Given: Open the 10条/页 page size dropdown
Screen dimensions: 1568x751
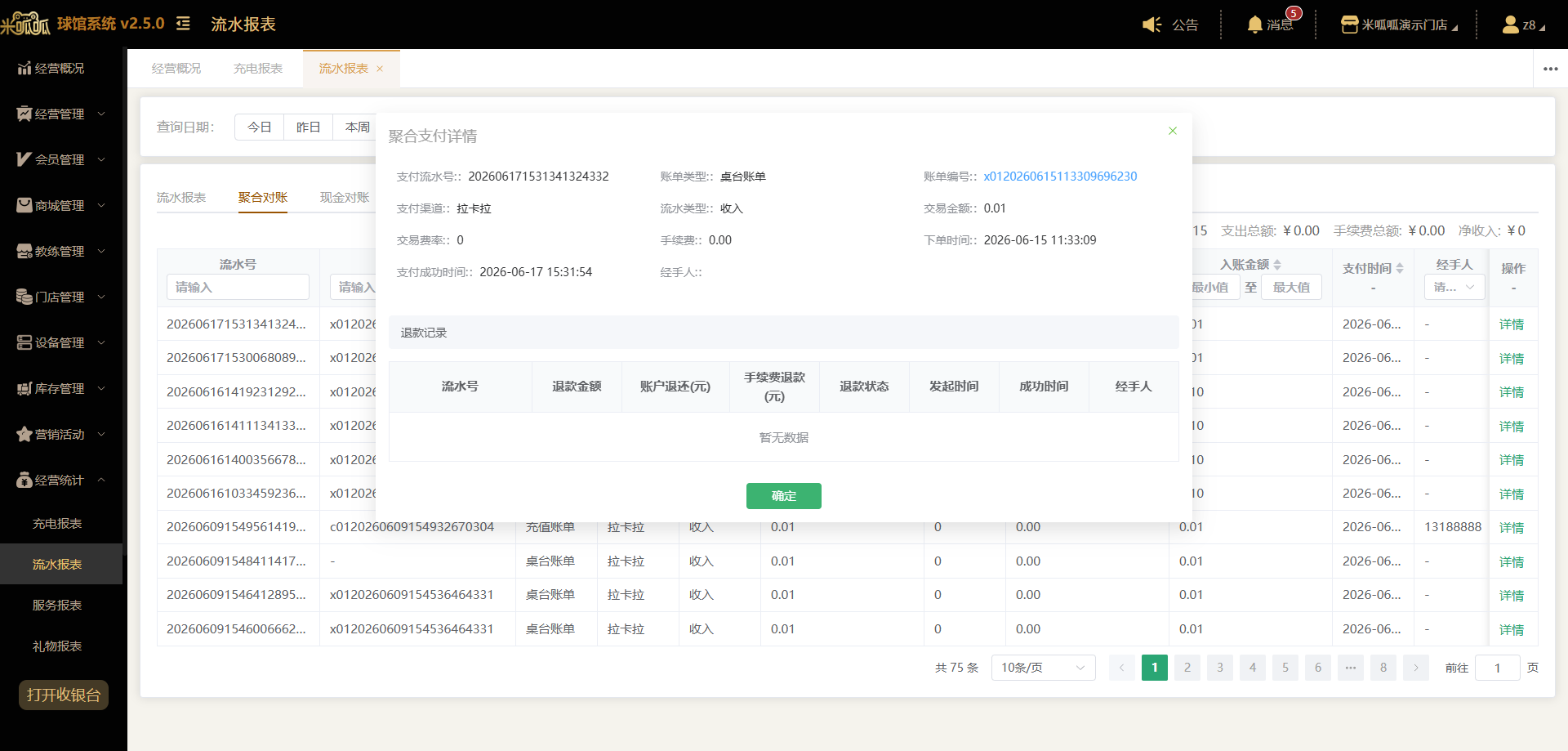Looking at the screenshot, I should [1043, 668].
